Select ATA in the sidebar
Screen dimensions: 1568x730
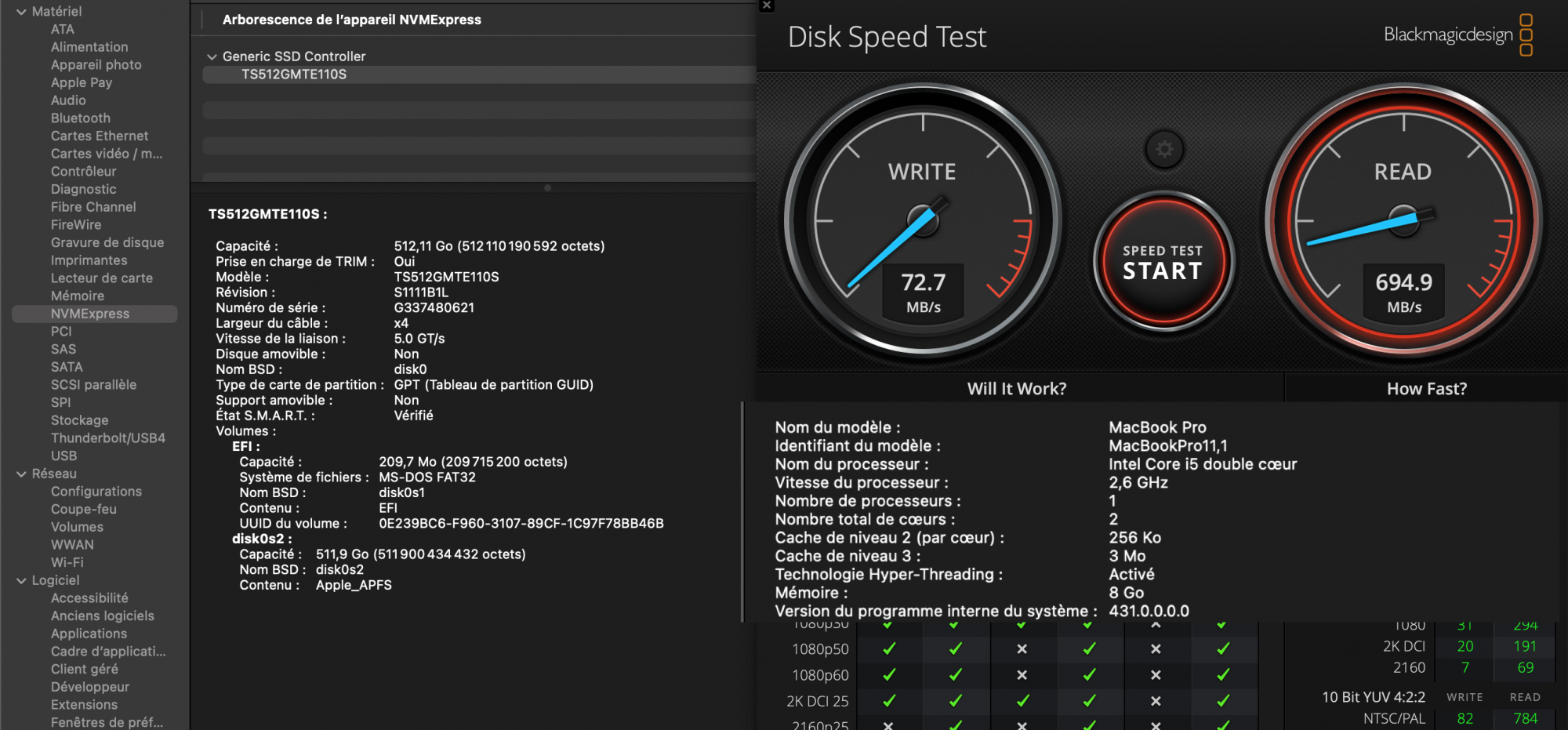coord(63,29)
